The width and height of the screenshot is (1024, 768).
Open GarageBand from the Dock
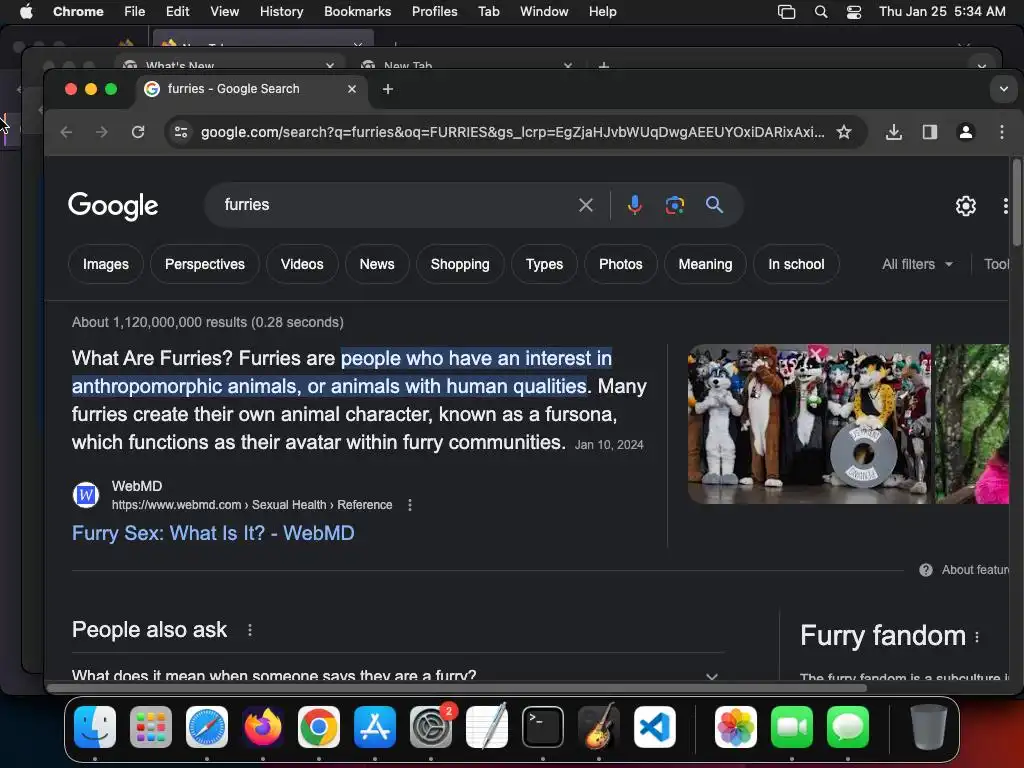click(599, 726)
